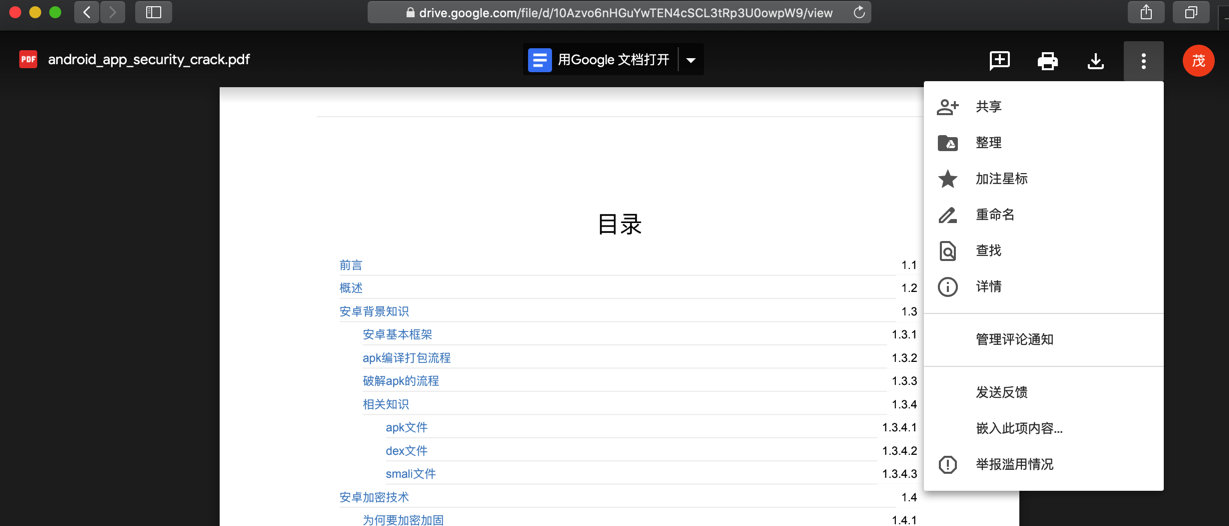Screen dimensions: 1229x526
Task: Open the 相关知识 contents link
Action: tap(385, 405)
